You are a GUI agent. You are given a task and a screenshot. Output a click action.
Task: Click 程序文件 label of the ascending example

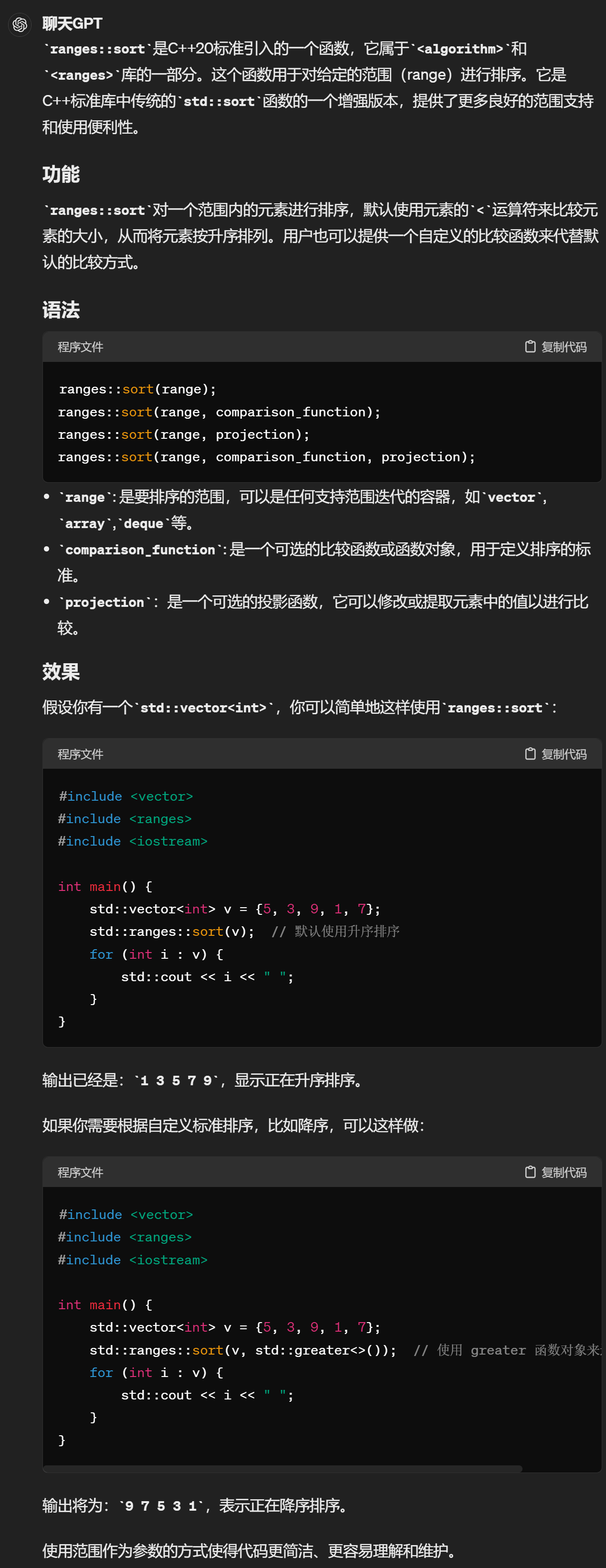[x=80, y=754]
